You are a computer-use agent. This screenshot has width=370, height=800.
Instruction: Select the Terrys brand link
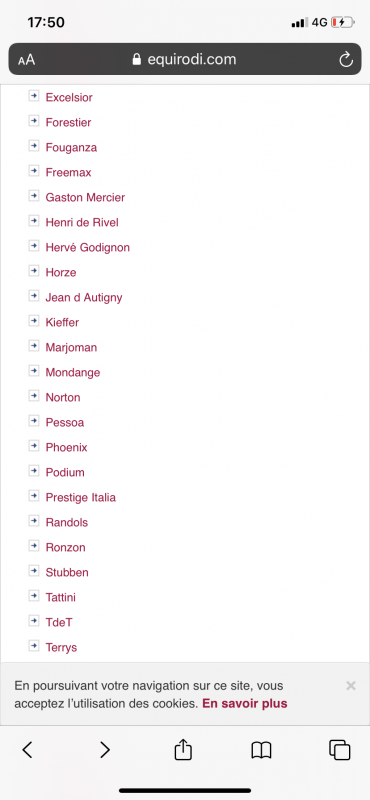(61, 647)
